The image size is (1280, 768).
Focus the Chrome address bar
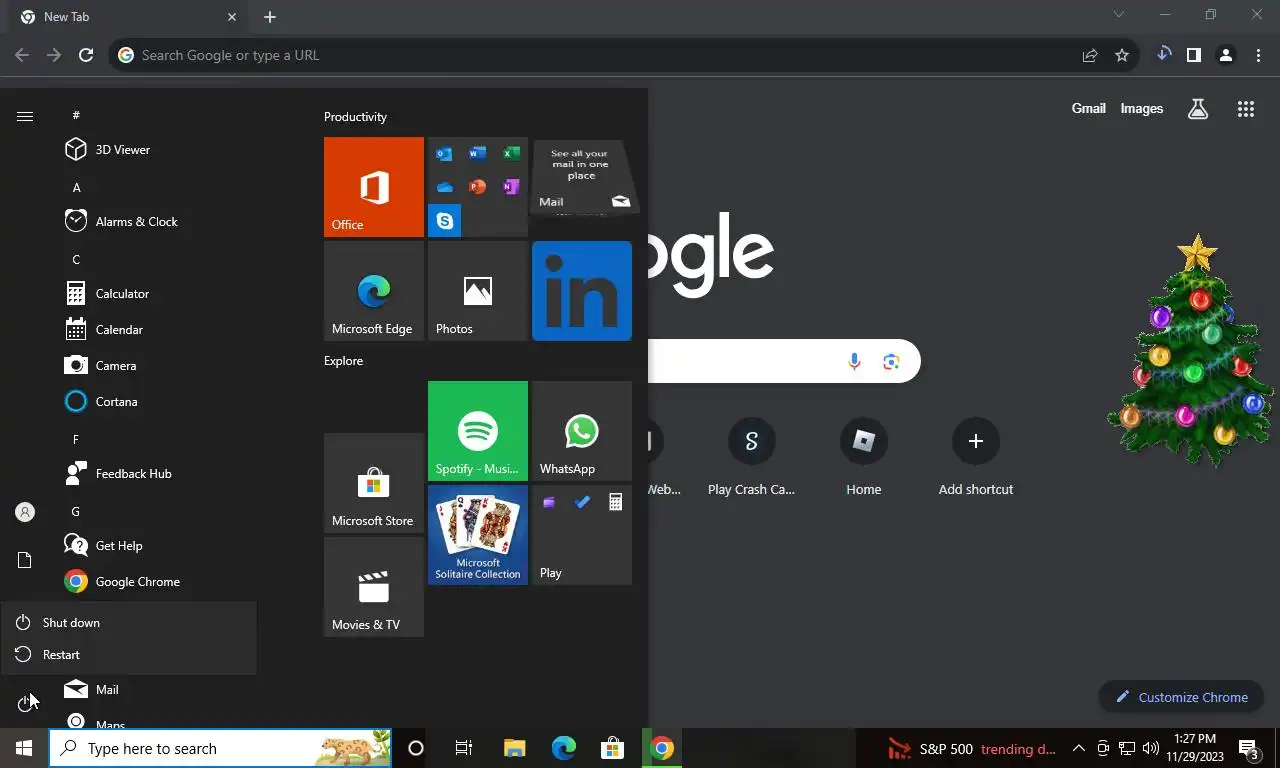pos(600,55)
